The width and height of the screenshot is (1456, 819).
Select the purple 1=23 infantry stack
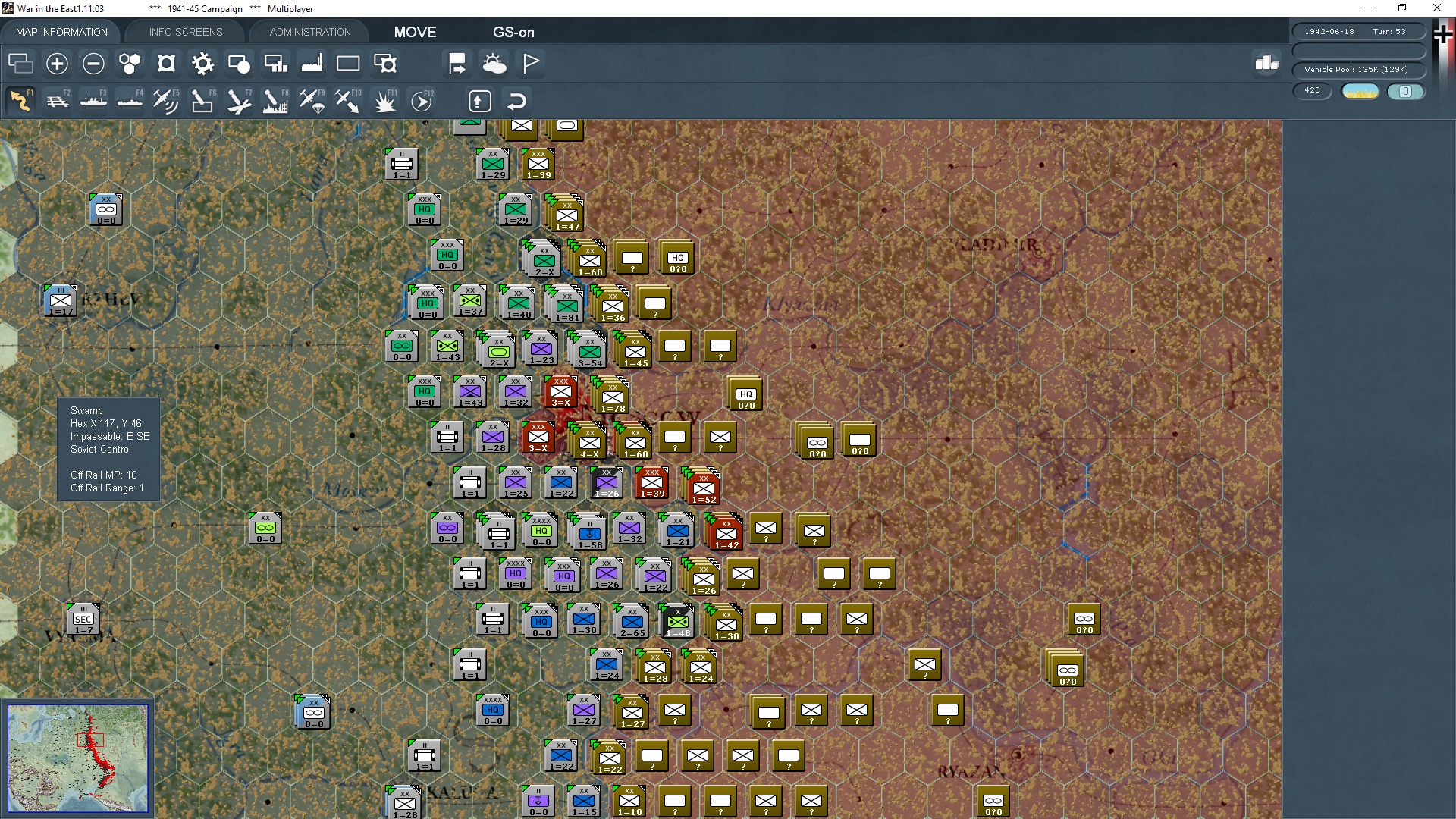click(541, 347)
